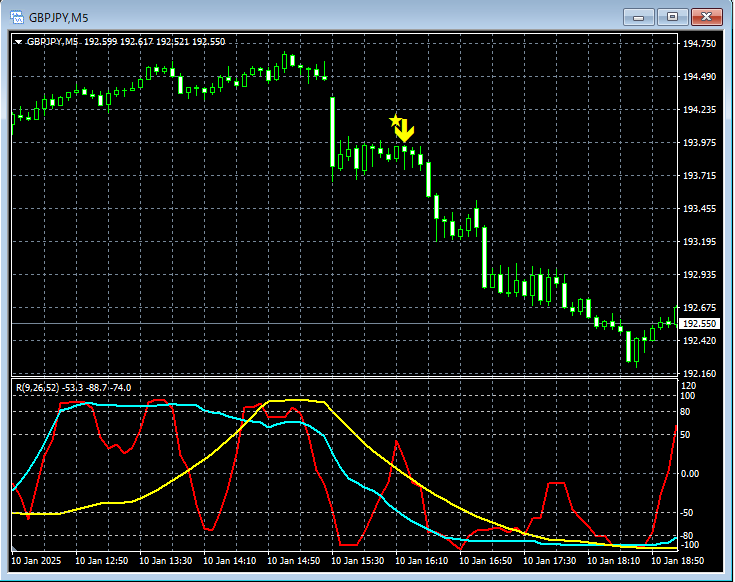735x582 pixels.
Task: Close the GBPJPY,M5 chart window
Action: [706, 16]
